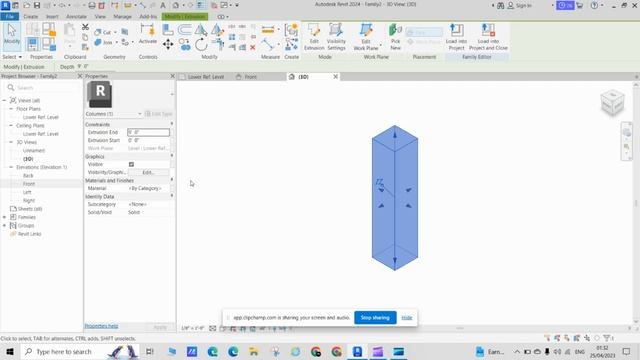Select the Text tool letter A icon
Image resolution: width=640 pixels, height=360 pixels.
click(x=162, y=5)
